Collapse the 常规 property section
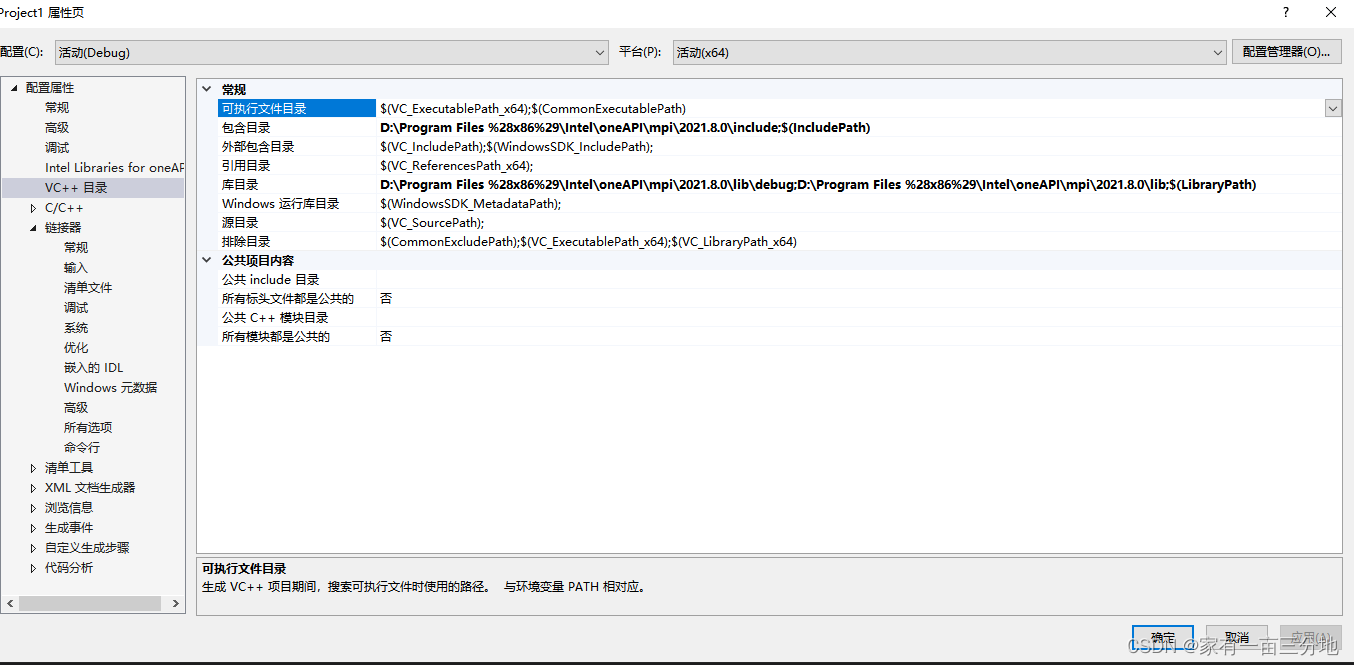This screenshot has height=665, width=1354. pos(206,88)
